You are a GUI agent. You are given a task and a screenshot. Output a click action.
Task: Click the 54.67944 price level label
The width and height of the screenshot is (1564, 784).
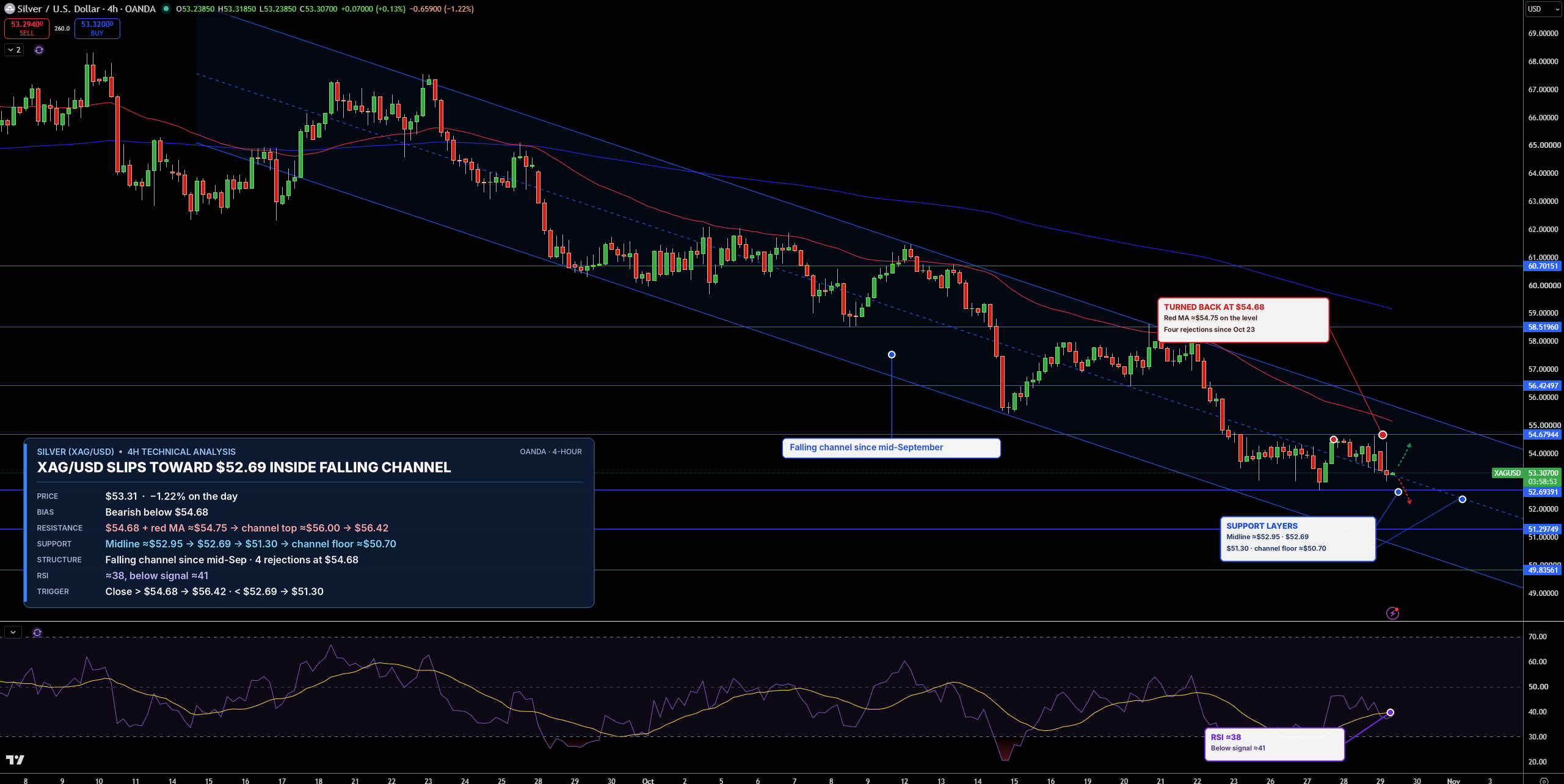tap(1543, 435)
